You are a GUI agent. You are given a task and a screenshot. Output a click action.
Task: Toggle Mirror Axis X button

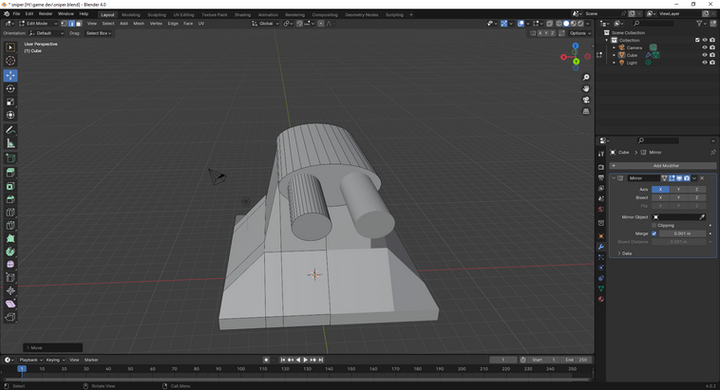tap(660, 190)
